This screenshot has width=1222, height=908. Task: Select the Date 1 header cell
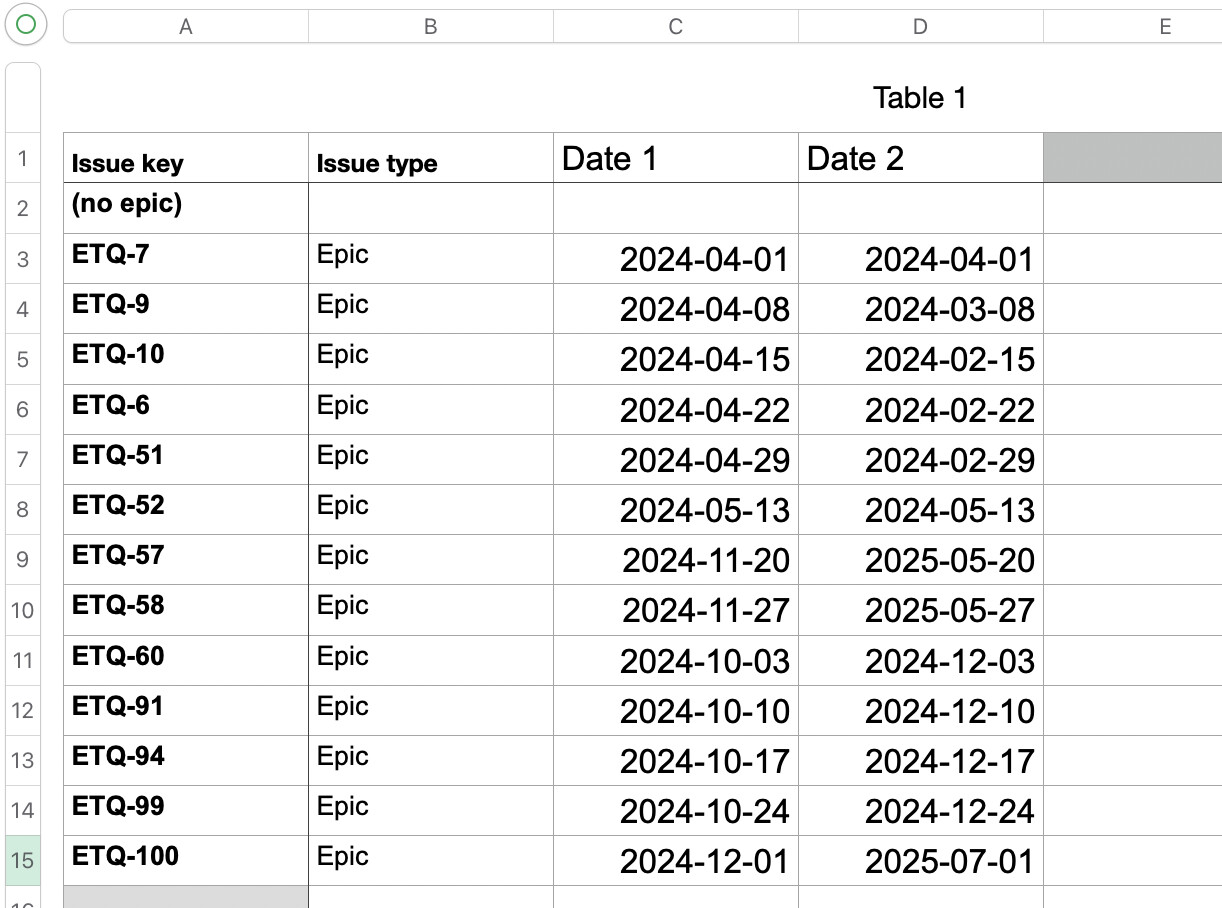676,158
